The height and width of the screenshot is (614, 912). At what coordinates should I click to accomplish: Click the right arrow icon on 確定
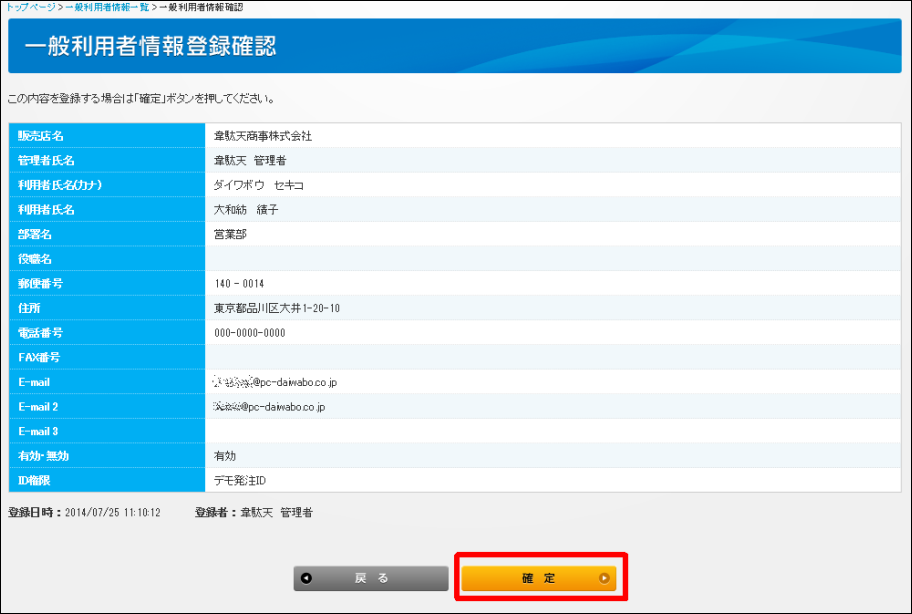tap(603, 578)
